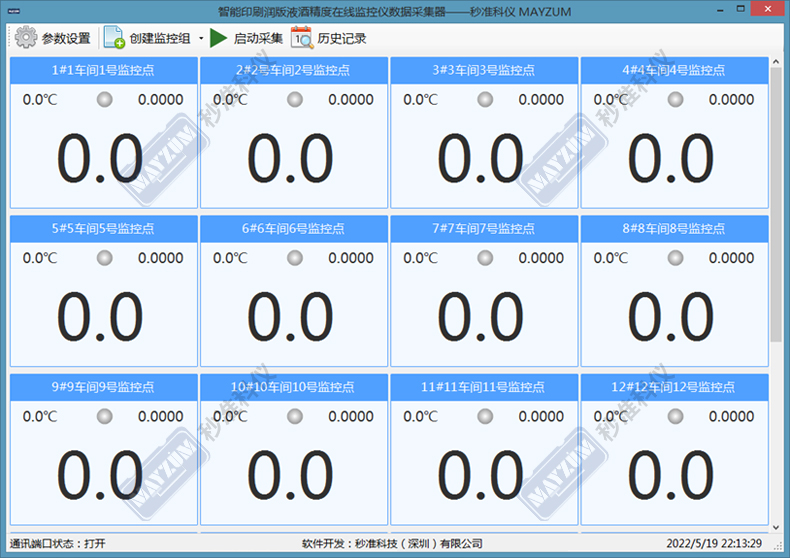The width and height of the screenshot is (790, 558).
Task: Select the 7#7车间7号监控点 header
Action: [484, 229]
